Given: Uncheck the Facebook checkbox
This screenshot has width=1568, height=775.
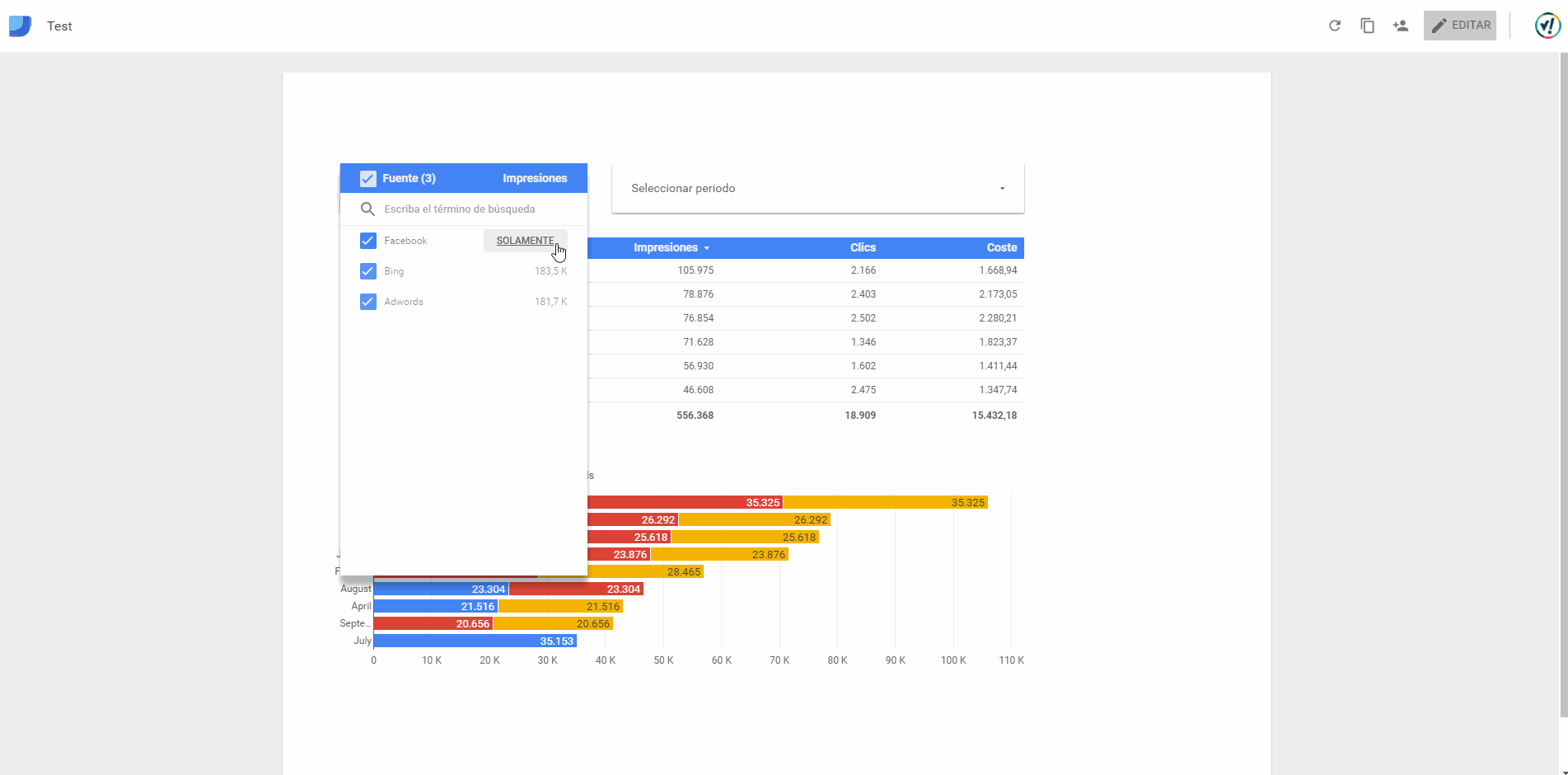Looking at the screenshot, I should 368,241.
